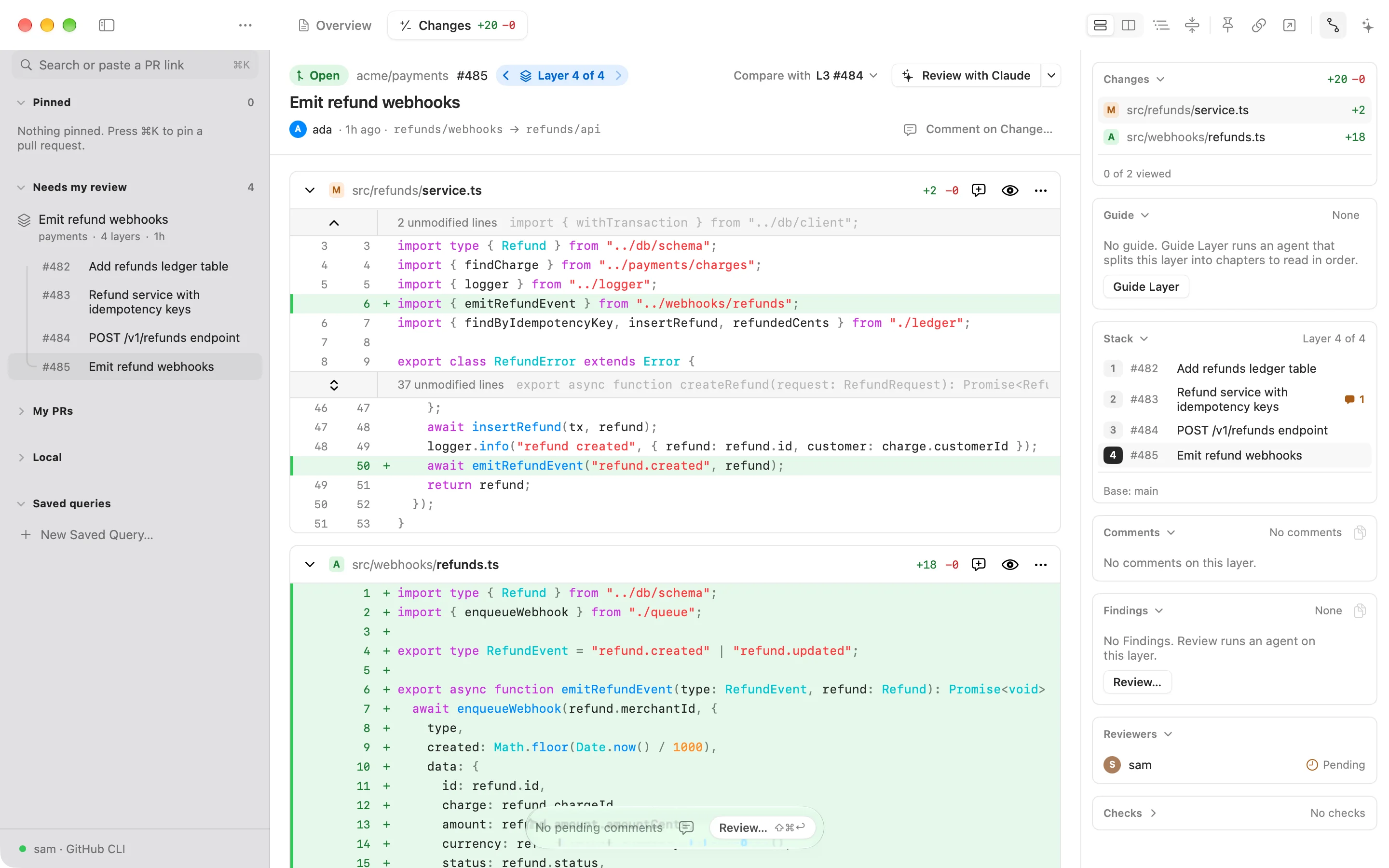
Task: Pin this pull request
Action: [1228, 25]
